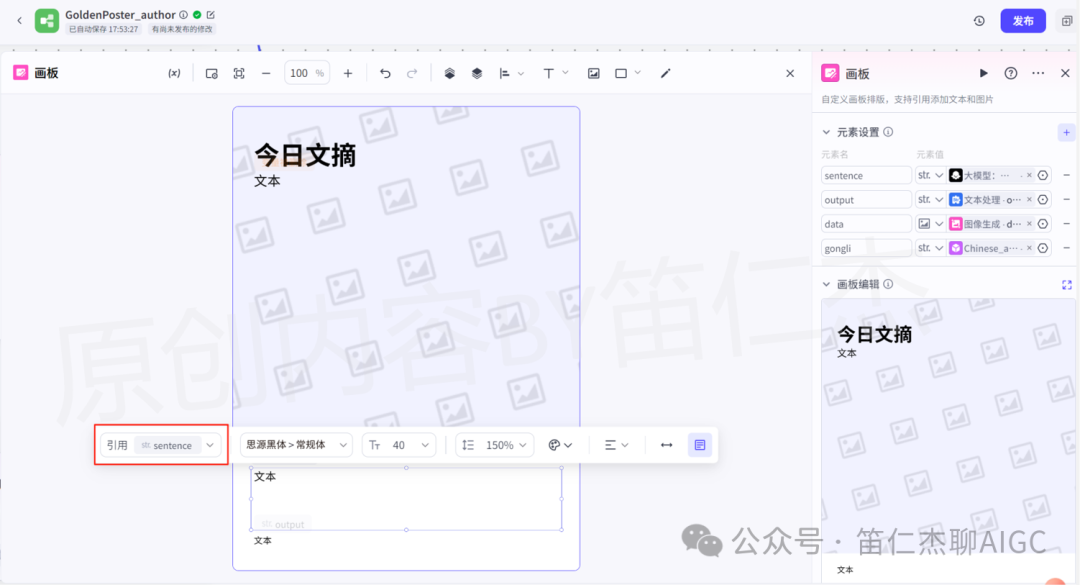Open the alignment tool dropdown

pos(511,73)
